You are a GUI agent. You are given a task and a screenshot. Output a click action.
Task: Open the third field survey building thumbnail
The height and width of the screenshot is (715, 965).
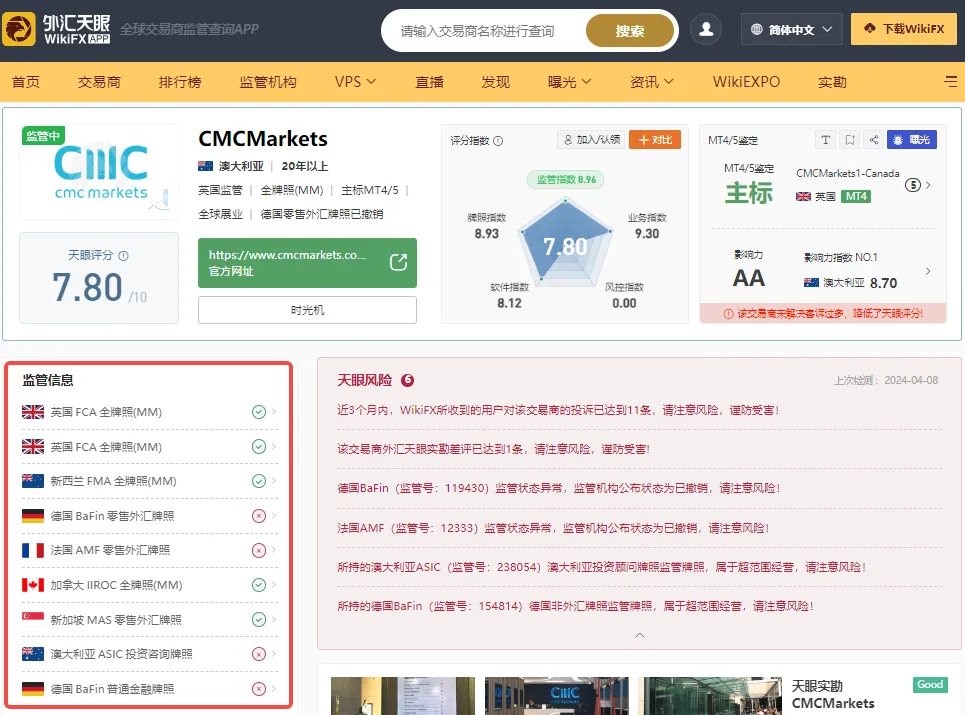(710, 696)
